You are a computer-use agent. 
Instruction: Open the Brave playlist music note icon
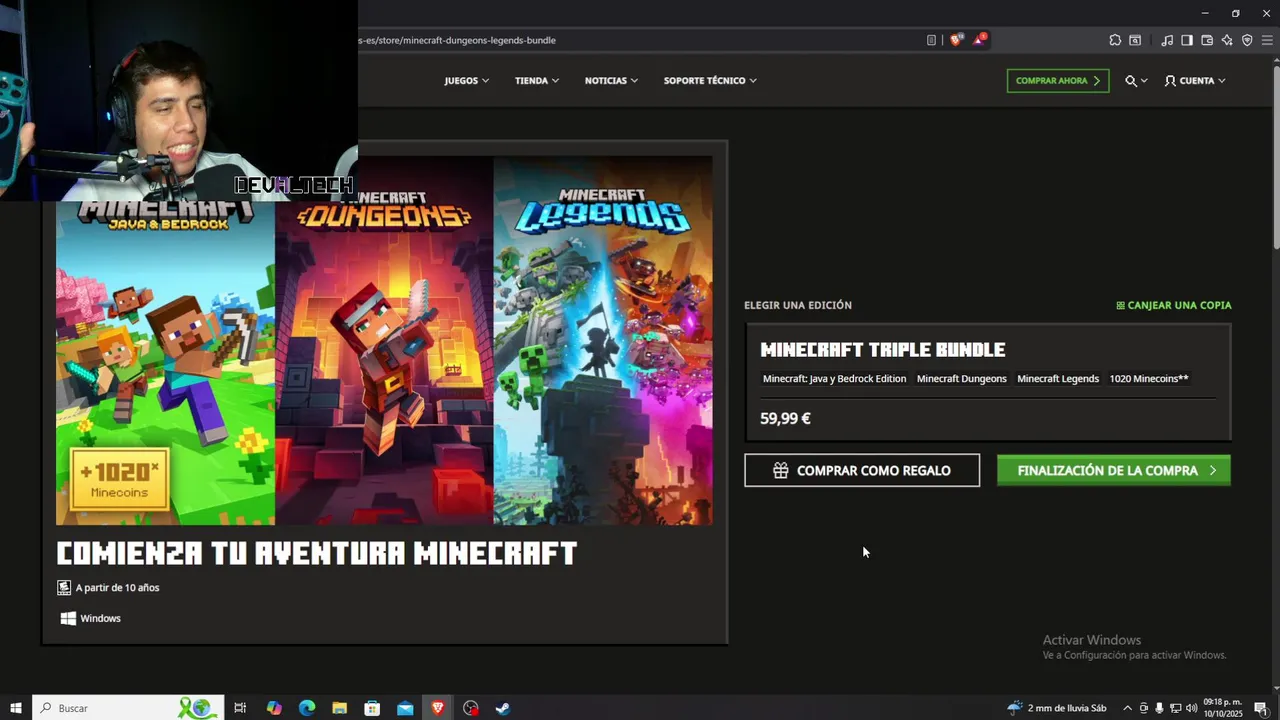1167,40
